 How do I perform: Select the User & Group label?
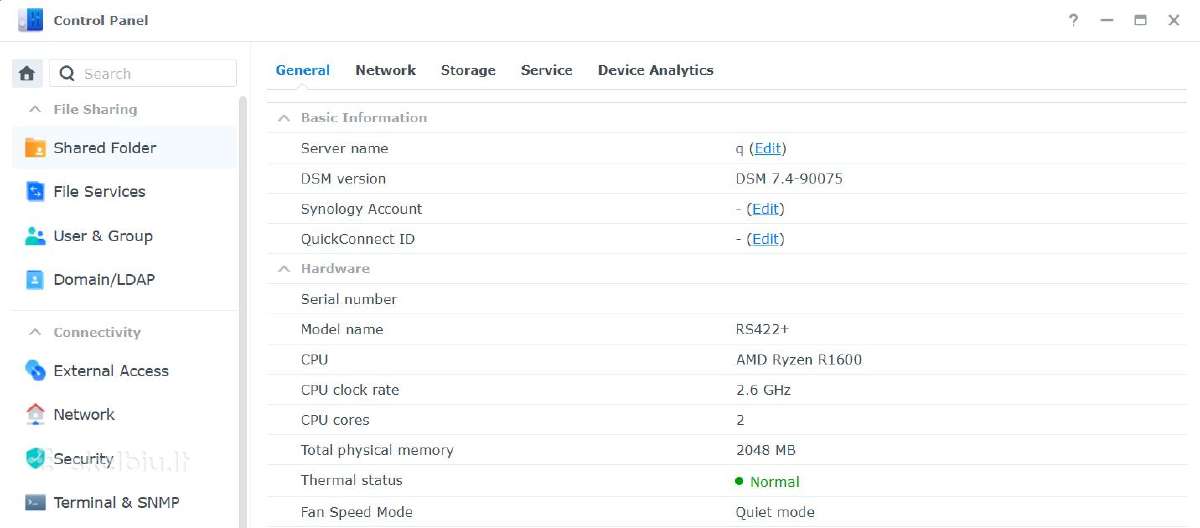click(x=103, y=236)
